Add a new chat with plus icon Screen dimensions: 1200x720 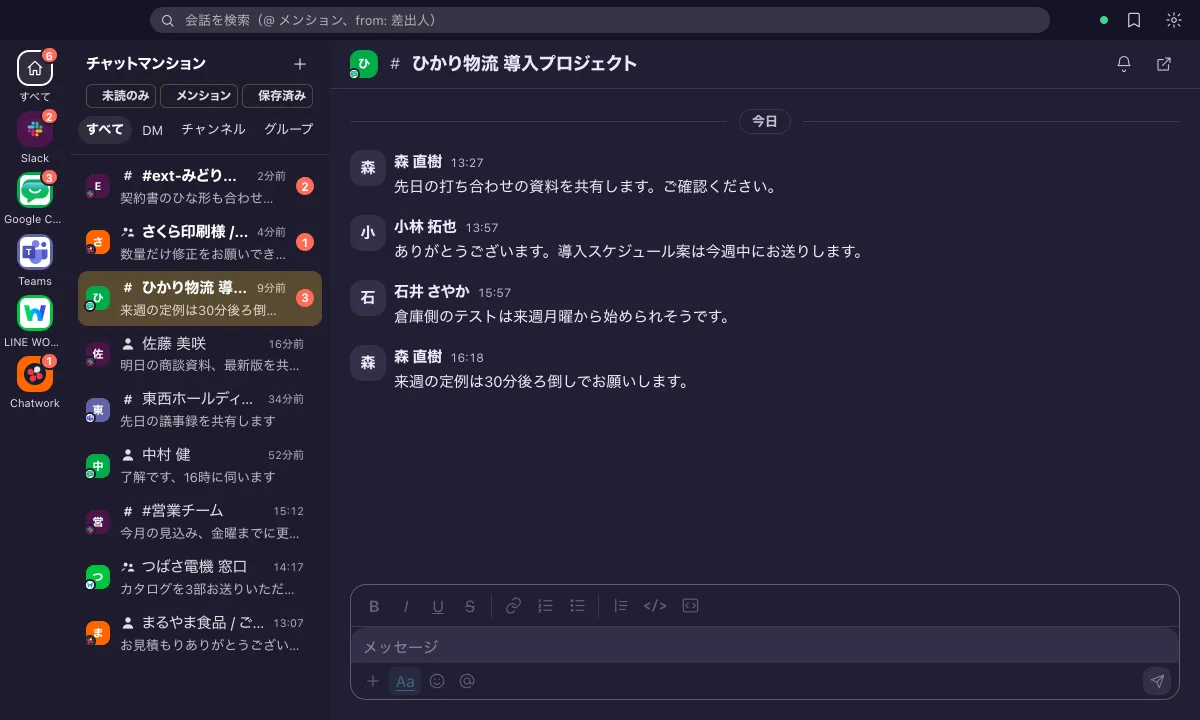300,64
